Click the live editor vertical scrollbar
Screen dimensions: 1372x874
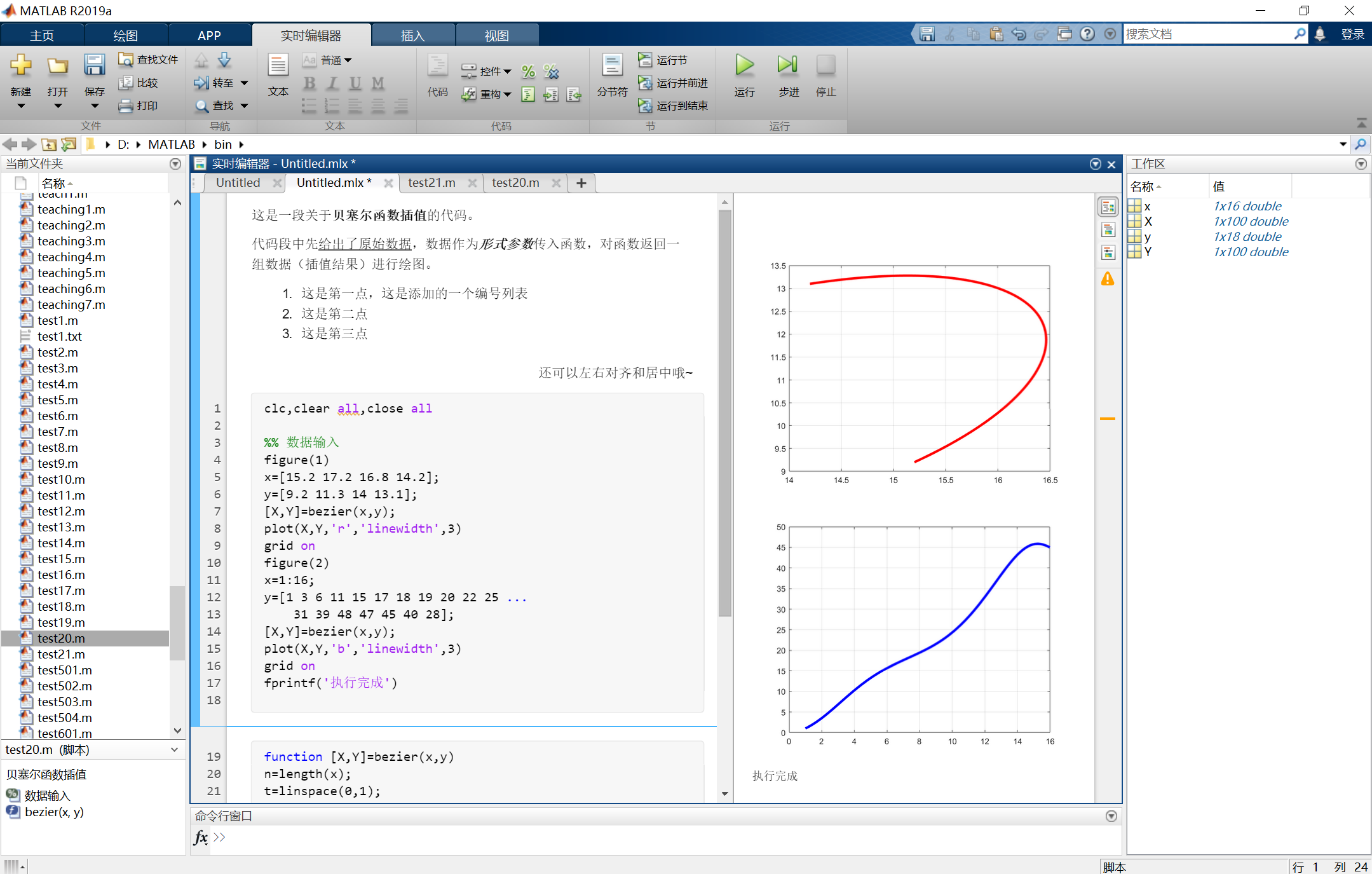724,413
